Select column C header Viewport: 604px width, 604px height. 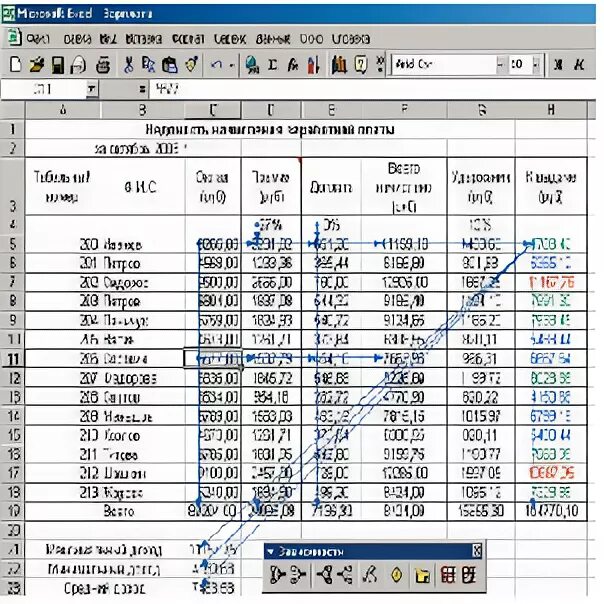213,111
